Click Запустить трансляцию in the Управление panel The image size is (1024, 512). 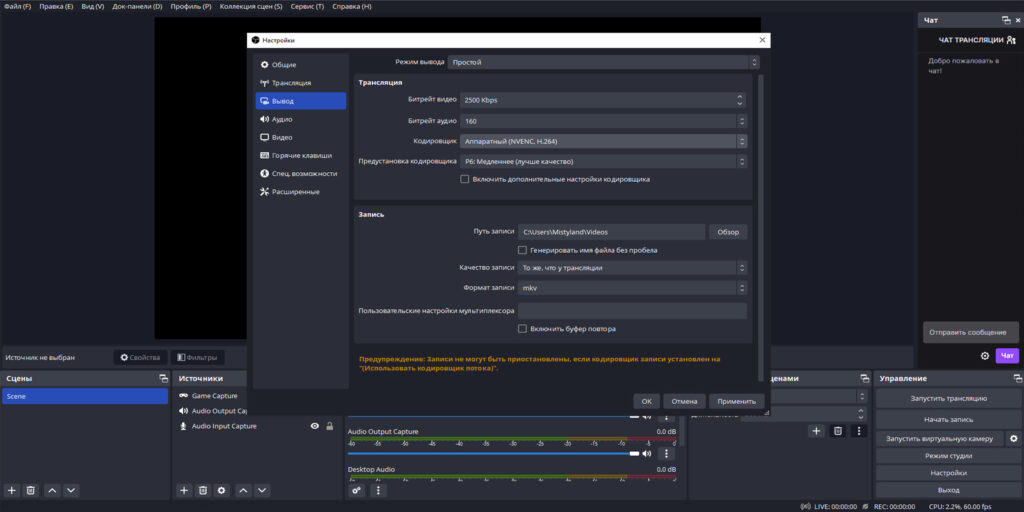[x=948, y=398]
